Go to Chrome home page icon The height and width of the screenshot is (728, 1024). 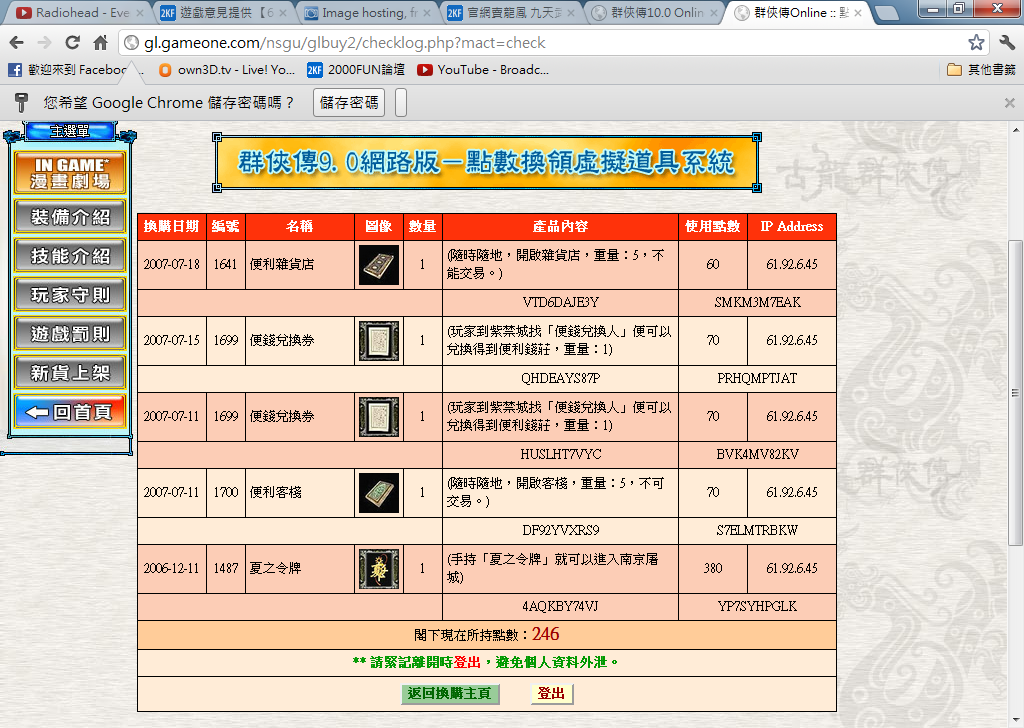click(100, 43)
